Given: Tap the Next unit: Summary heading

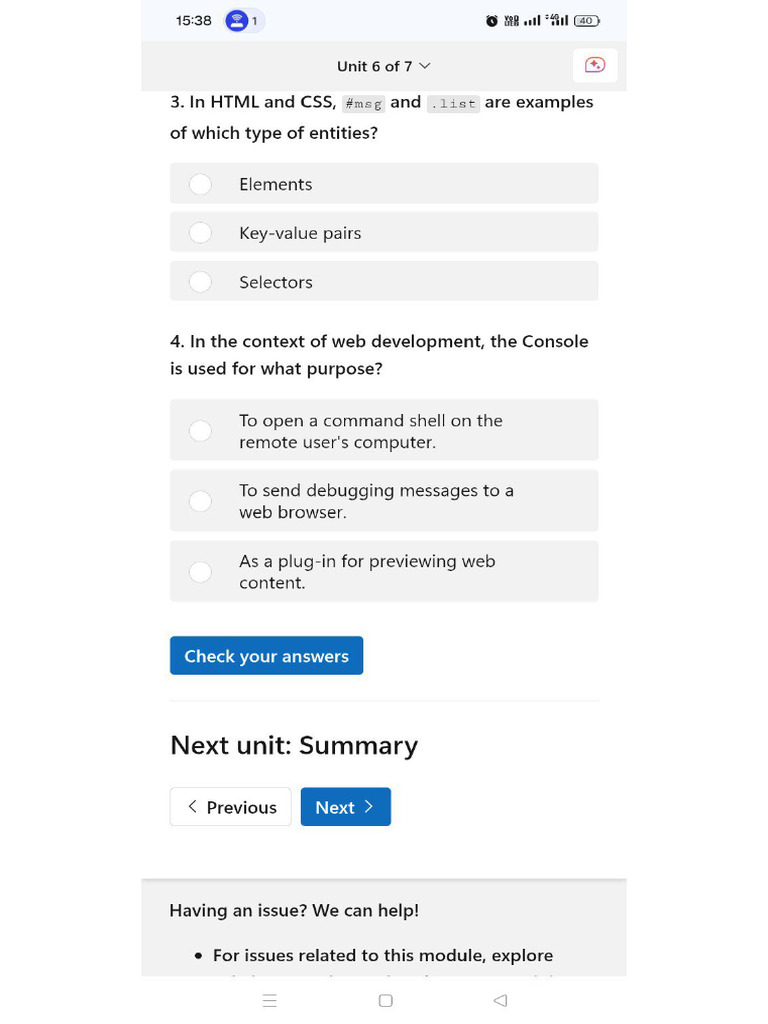Looking at the screenshot, I should (294, 746).
